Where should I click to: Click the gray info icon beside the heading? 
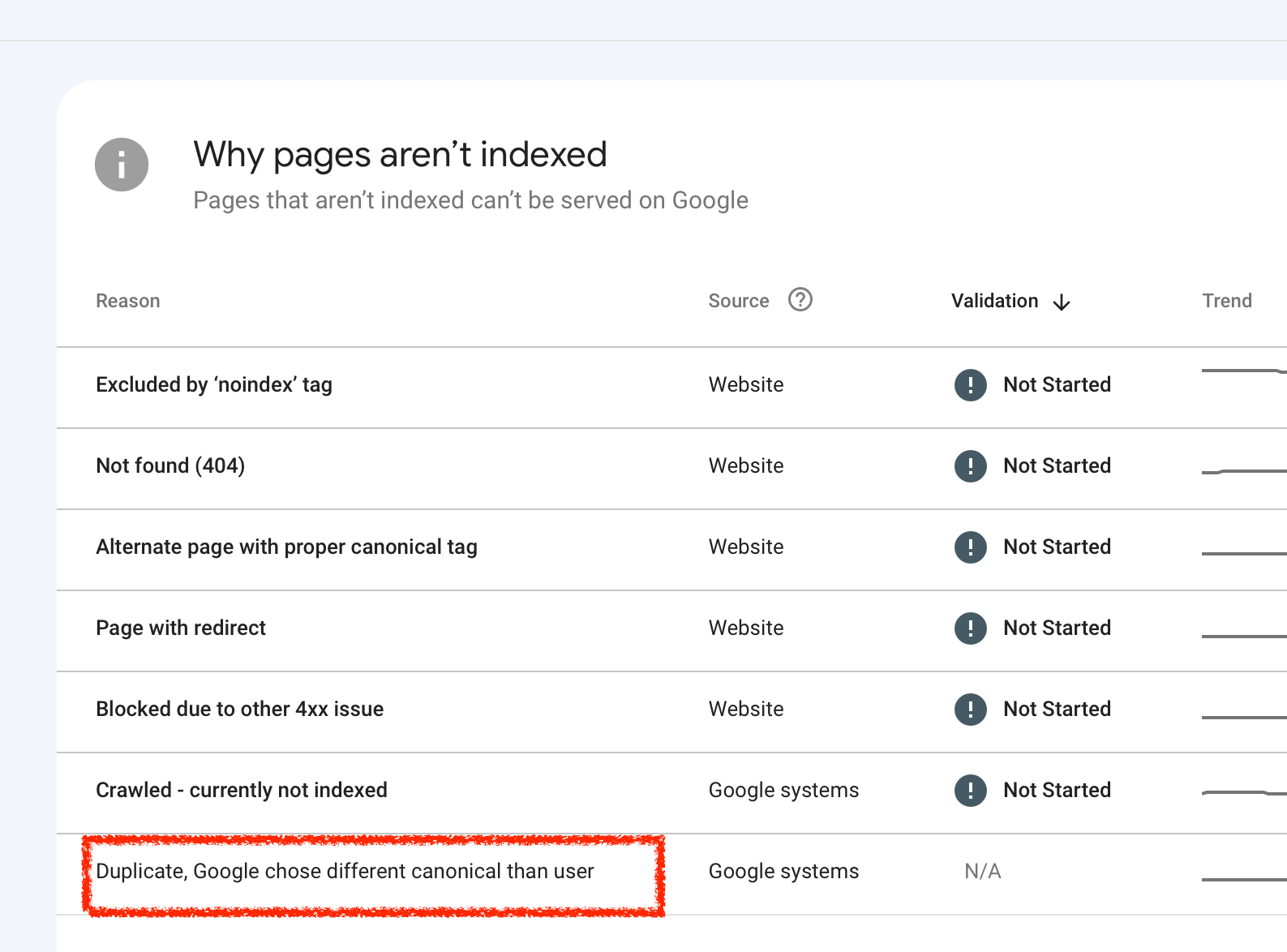122,165
